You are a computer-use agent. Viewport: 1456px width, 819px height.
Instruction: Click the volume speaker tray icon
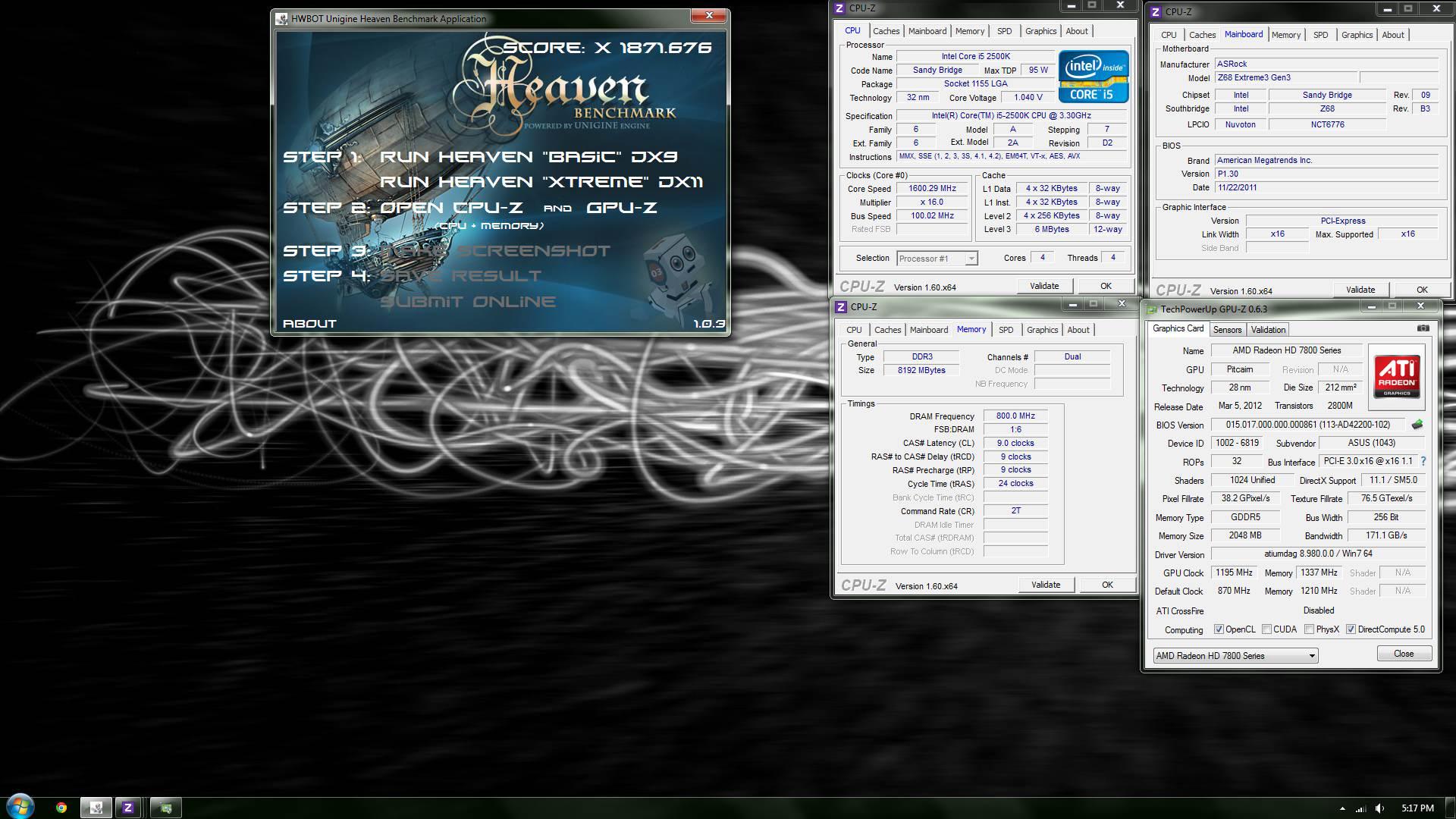coord(1380,808)
